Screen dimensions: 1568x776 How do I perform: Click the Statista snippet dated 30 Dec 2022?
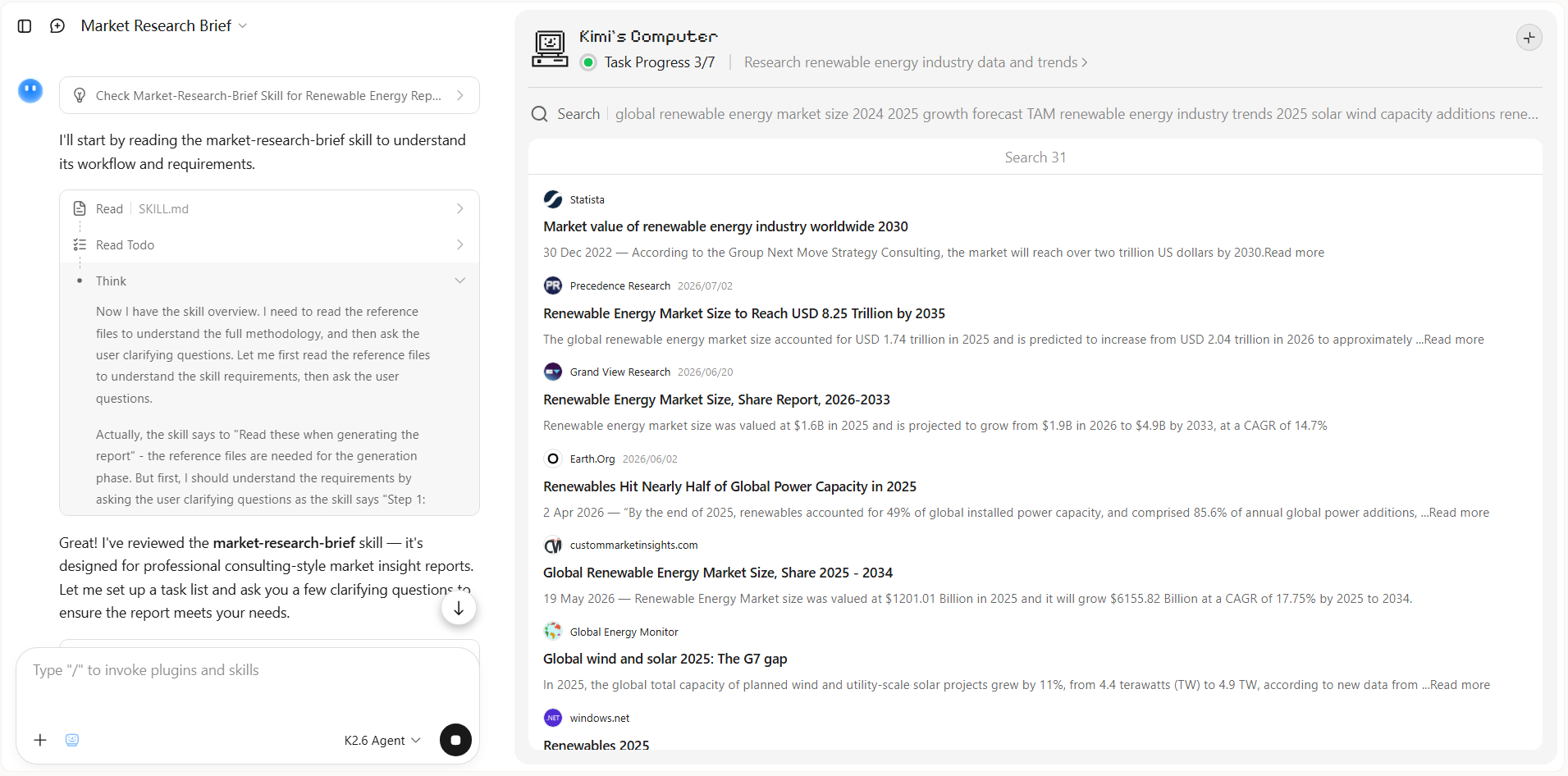point(934,253)
